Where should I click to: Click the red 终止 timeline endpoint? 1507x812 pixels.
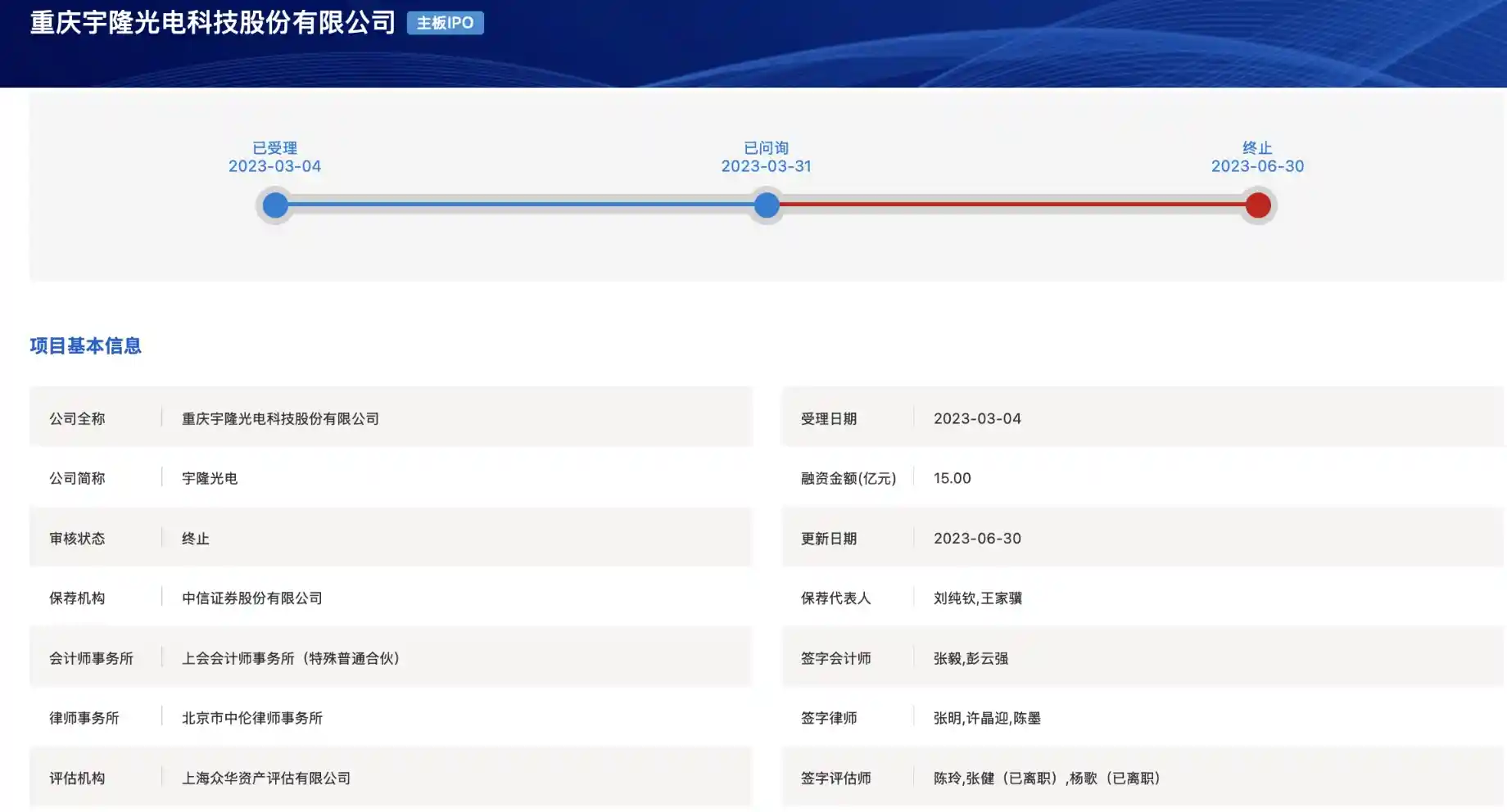[1259, 205]
